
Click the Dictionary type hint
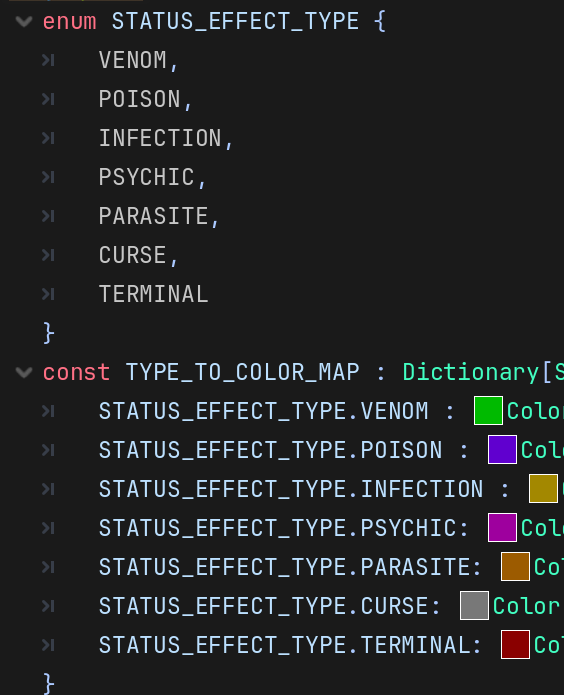point(471,372)
